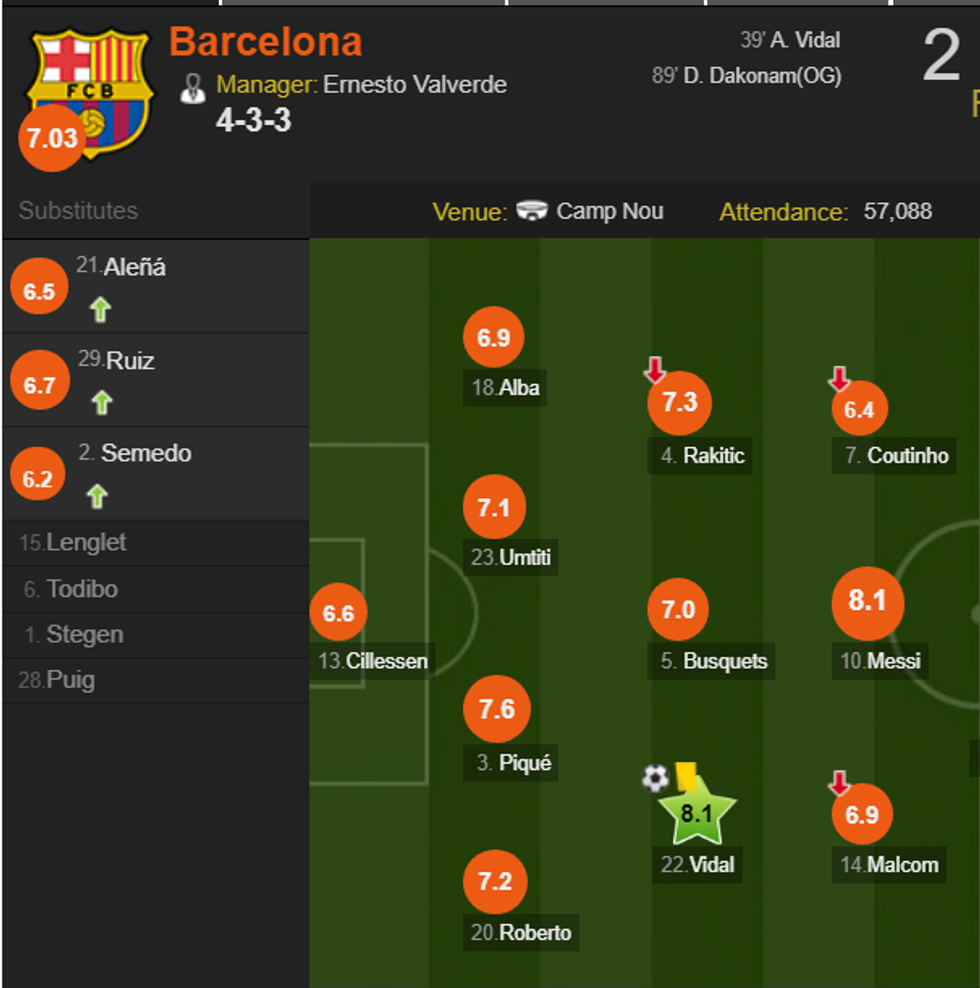Select substitute Lenglet in the list
This screenshot has height=988, width=980.
(86, 543)
